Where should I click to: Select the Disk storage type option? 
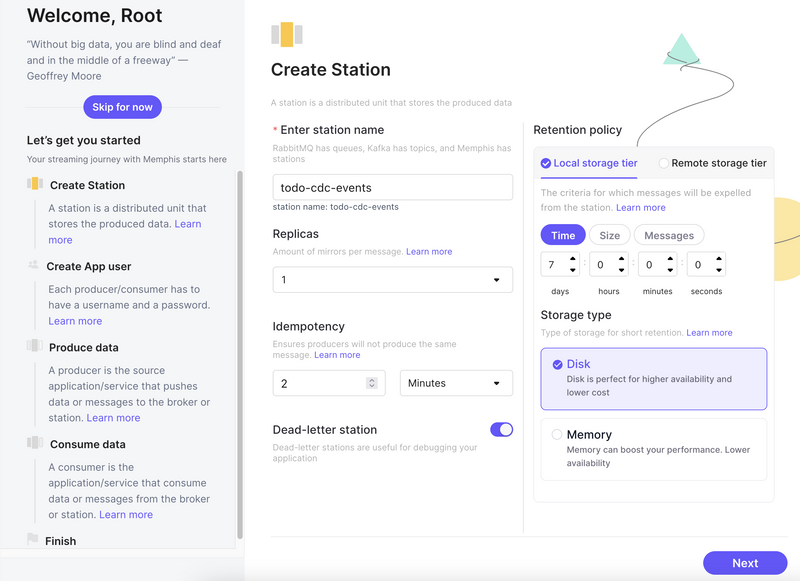[558, 365]
